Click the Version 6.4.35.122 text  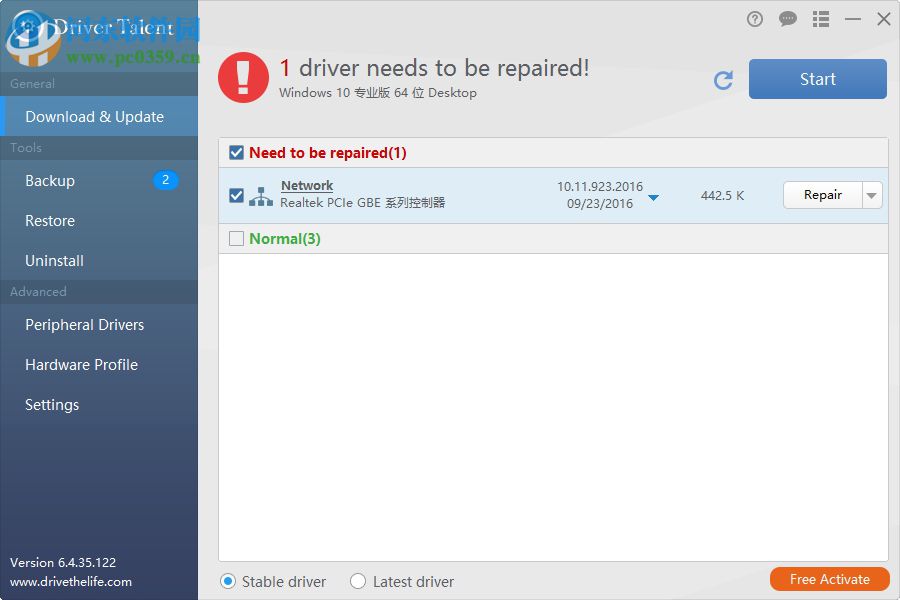(x=63, y=563)
